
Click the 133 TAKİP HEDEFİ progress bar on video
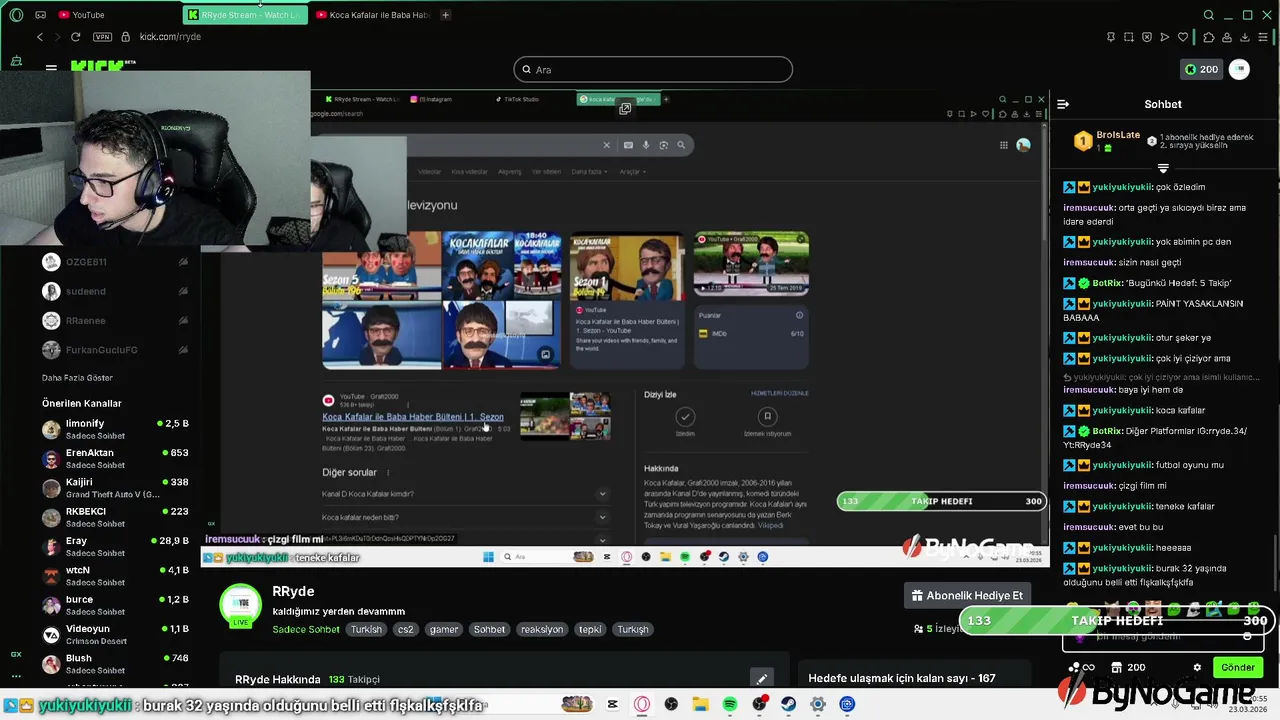tap(941, 501)
